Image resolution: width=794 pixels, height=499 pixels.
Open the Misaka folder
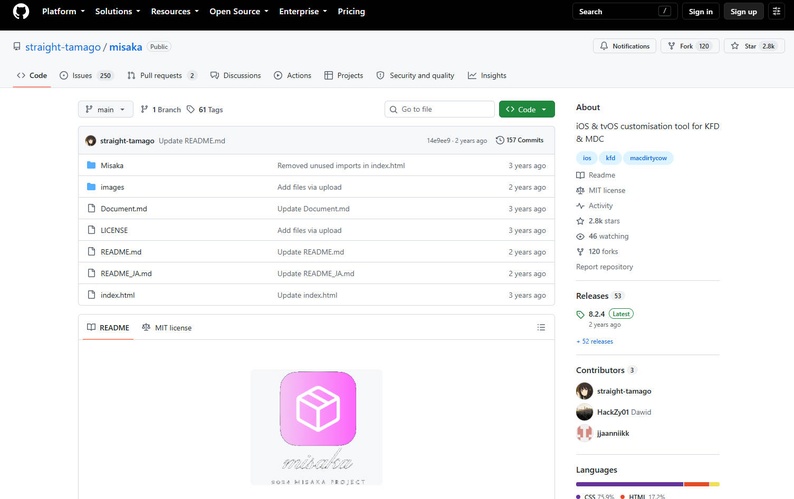pos(112,166)
